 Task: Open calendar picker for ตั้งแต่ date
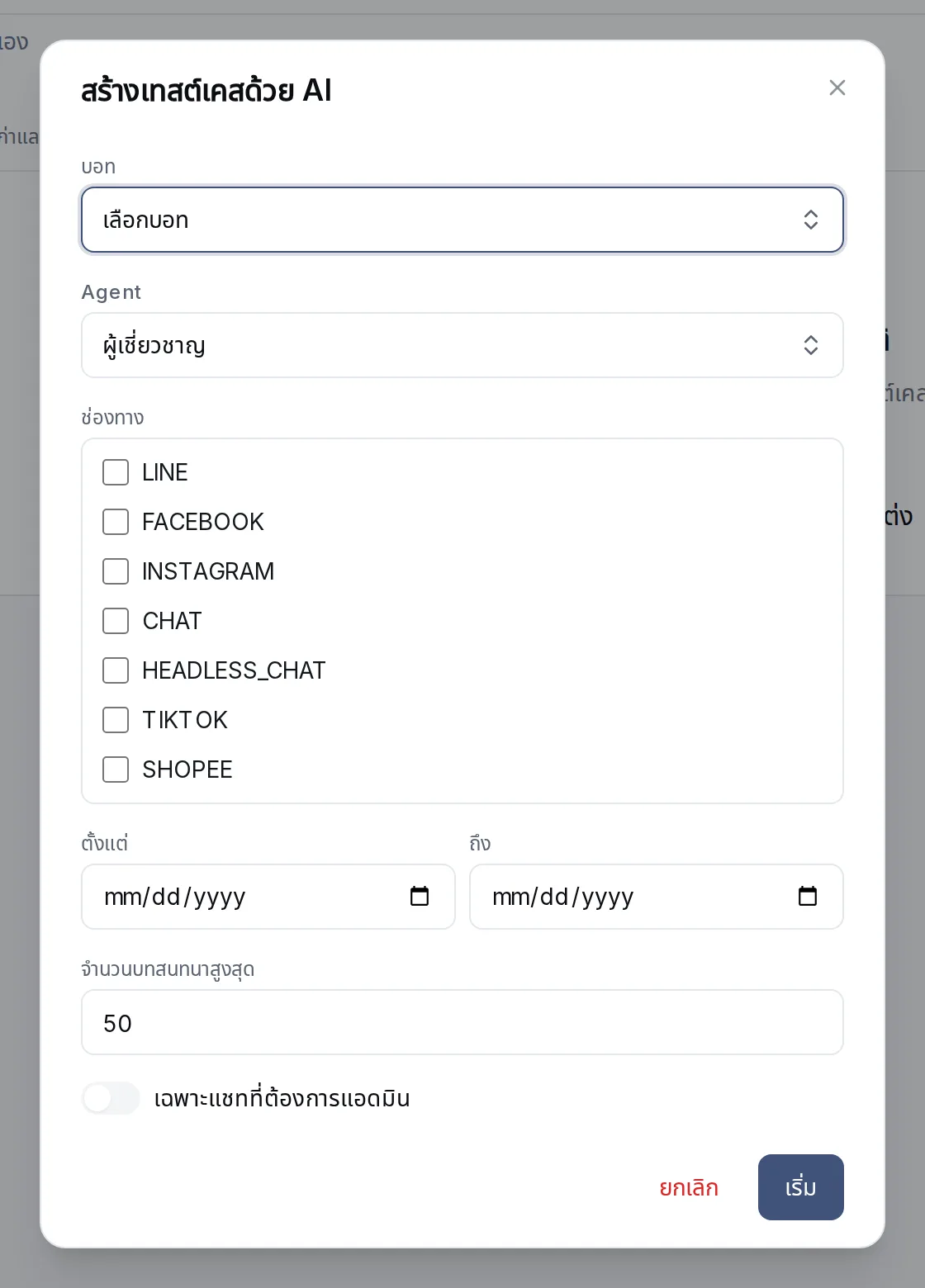(420, 896)
